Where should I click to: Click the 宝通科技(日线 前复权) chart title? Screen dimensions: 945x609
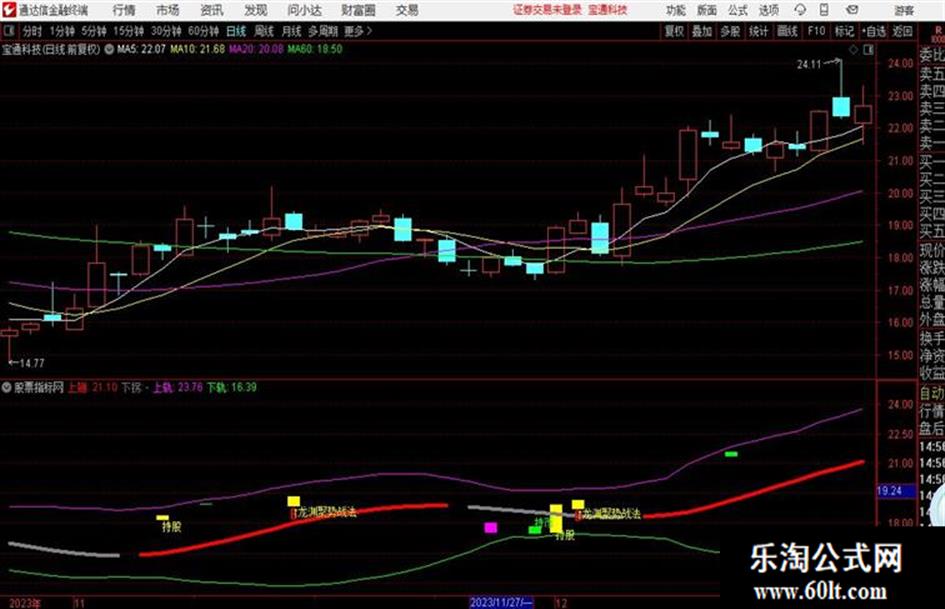pyautogui.click(x=51, y=49)
